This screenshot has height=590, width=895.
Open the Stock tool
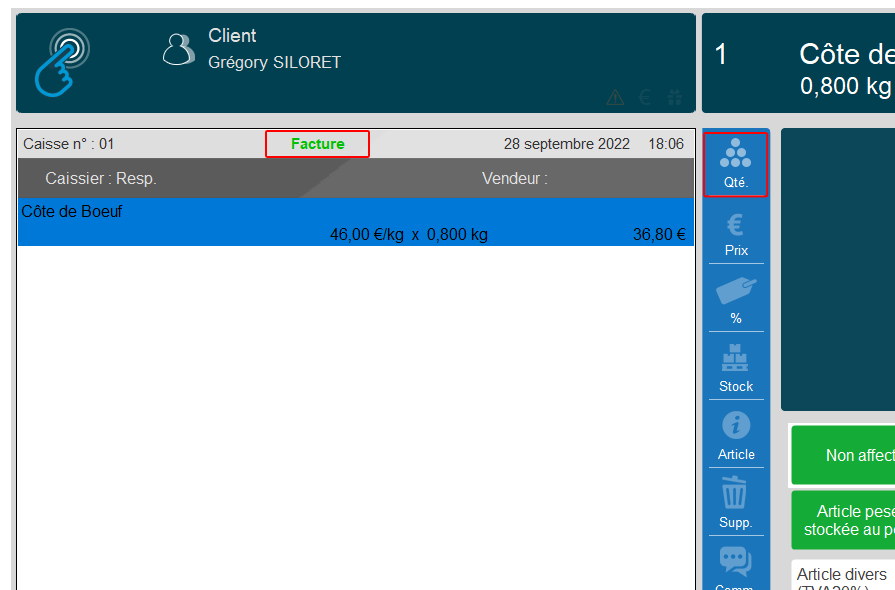pyautogui.click(x=736, y=369)
